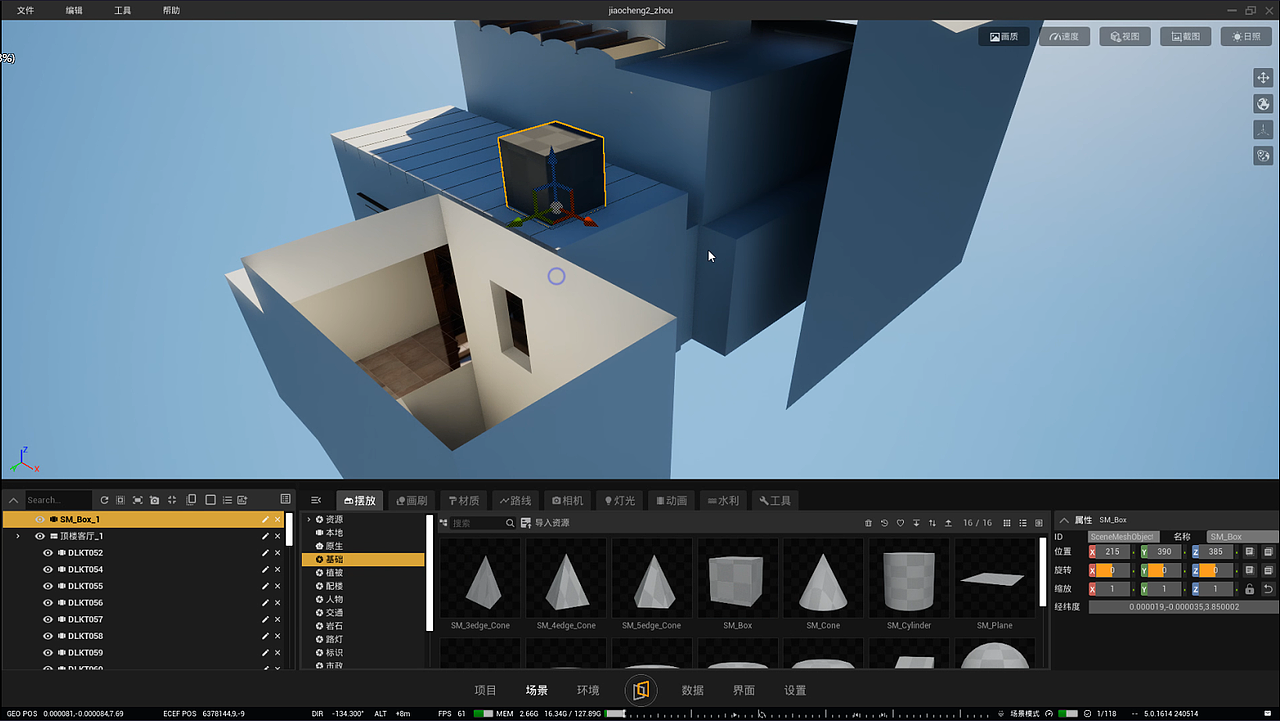Switch asset browser to grid view
Image resolution: width=1280 pixels, height=721 pixels.
click(x=1006, y=523)
